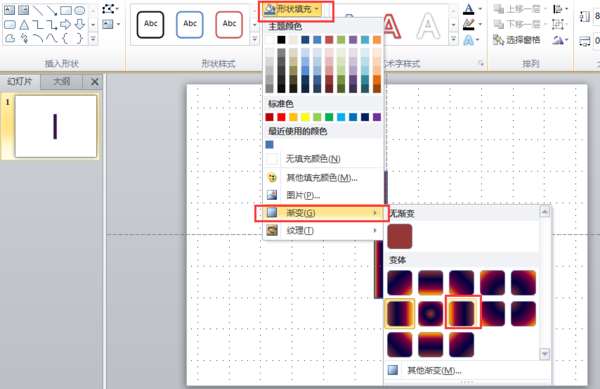This screenshot has height=389, width=600.
Task: Apply the red outlined Abc shape style
Action: click(x=229, y=24)
